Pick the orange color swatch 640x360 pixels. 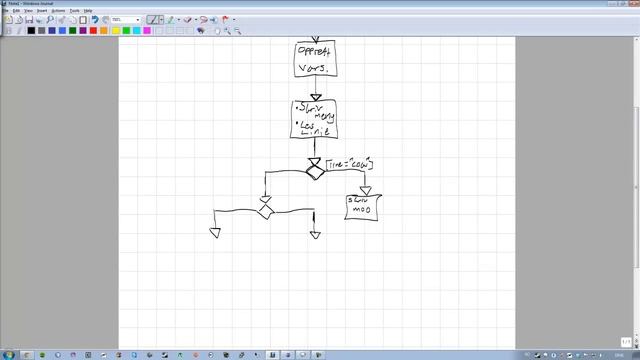(x=104, y=31)
